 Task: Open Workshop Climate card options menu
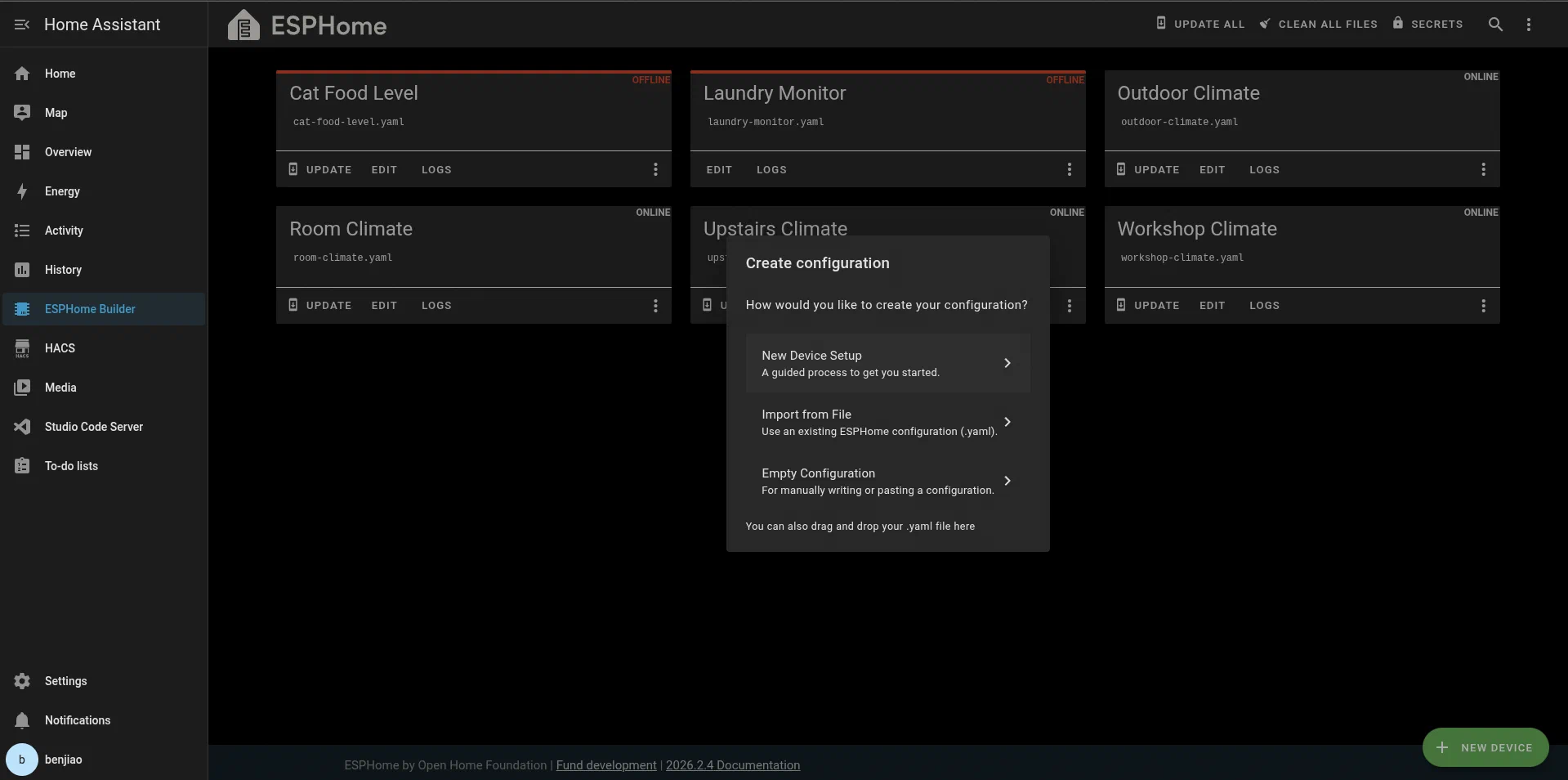coord(1484,306)
